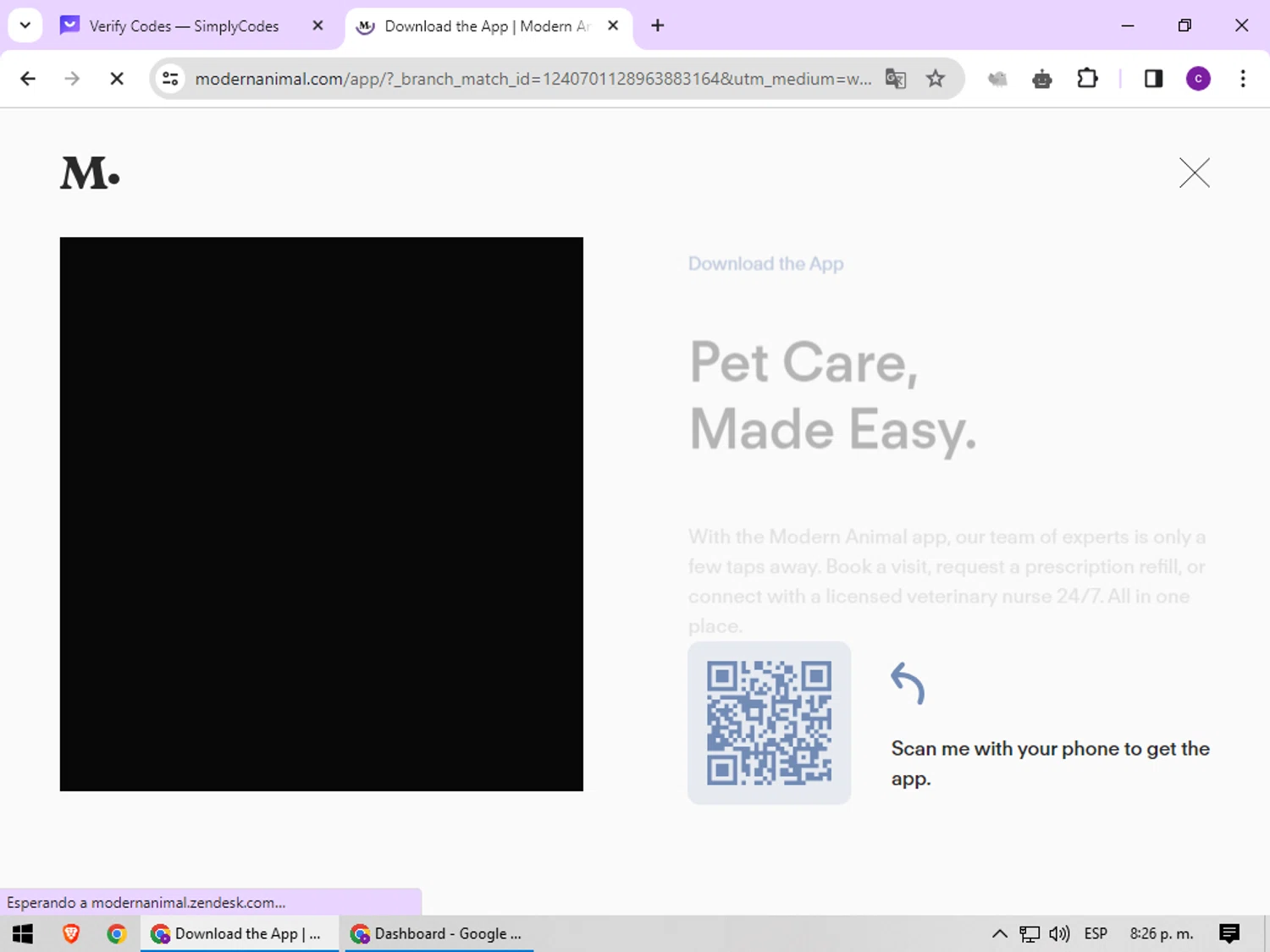Click the Download the App label
This screenshot has width=1270, height=952.
click(765, 264)
